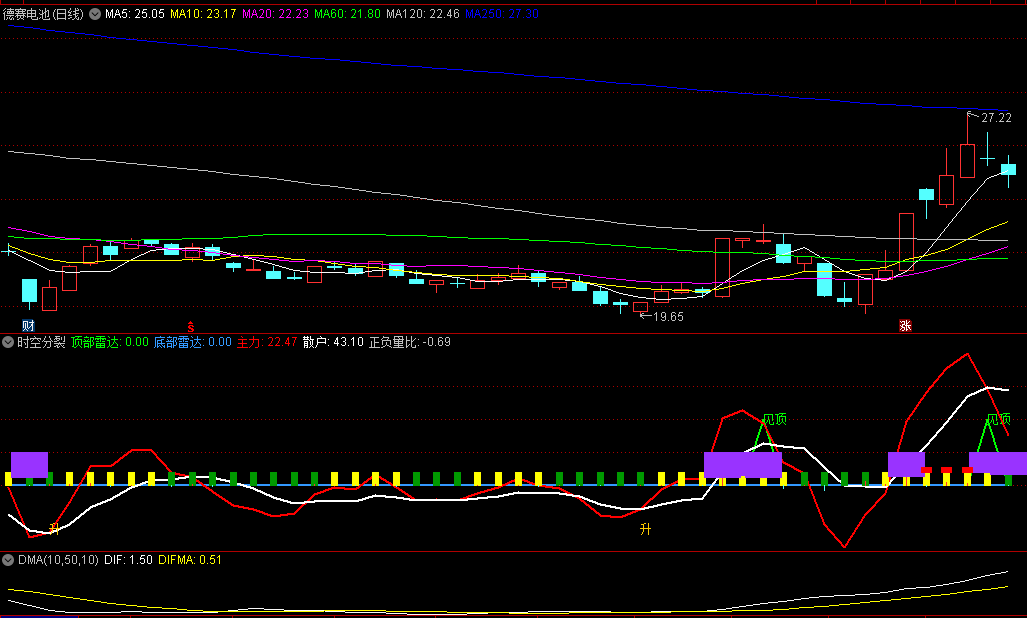This screenshot has height=618, width=1027.
Task: Click the 涨 marker icon
Action: [905, 325]
